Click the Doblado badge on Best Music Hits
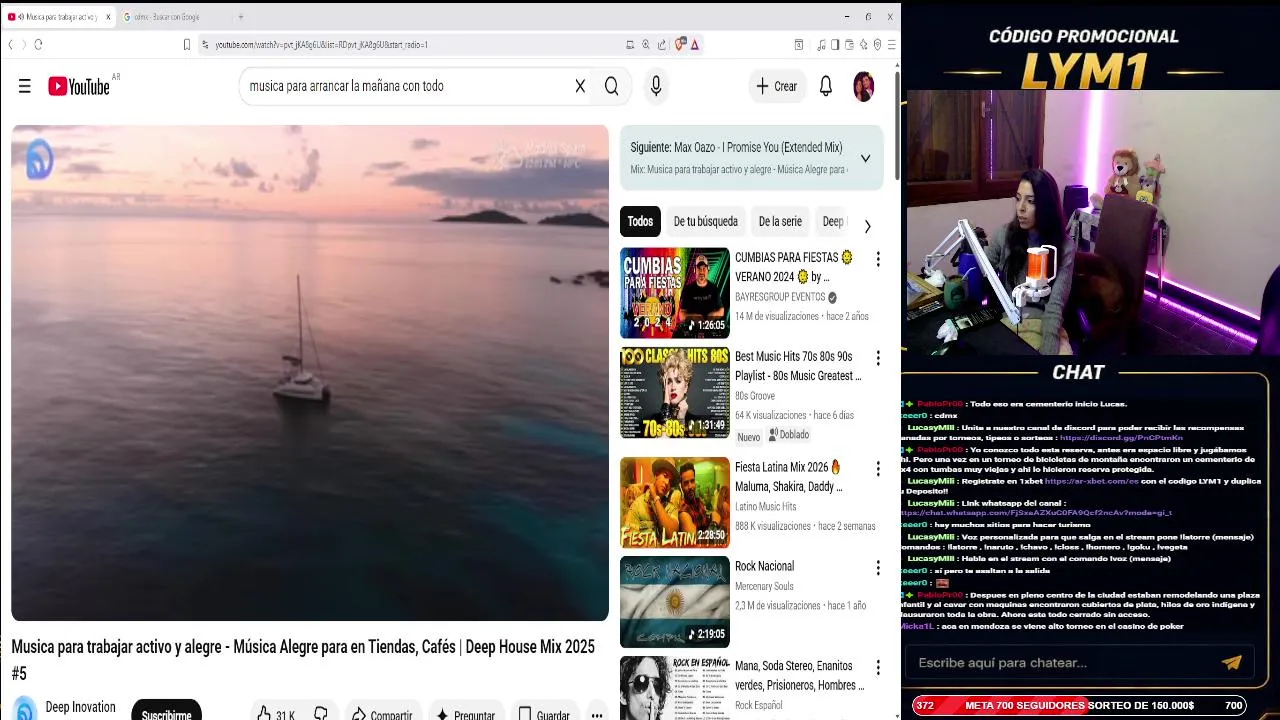 tap(790, 435)
